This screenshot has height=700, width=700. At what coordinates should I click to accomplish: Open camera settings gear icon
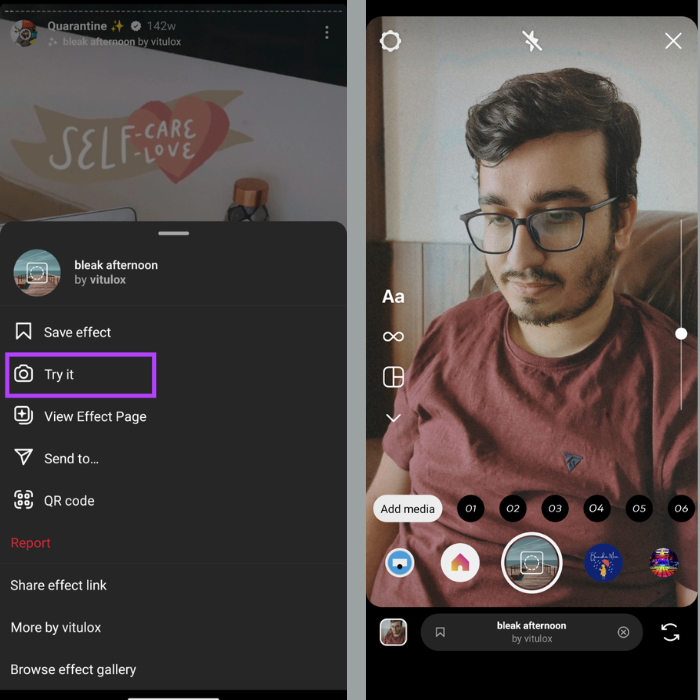pos(390,41)
